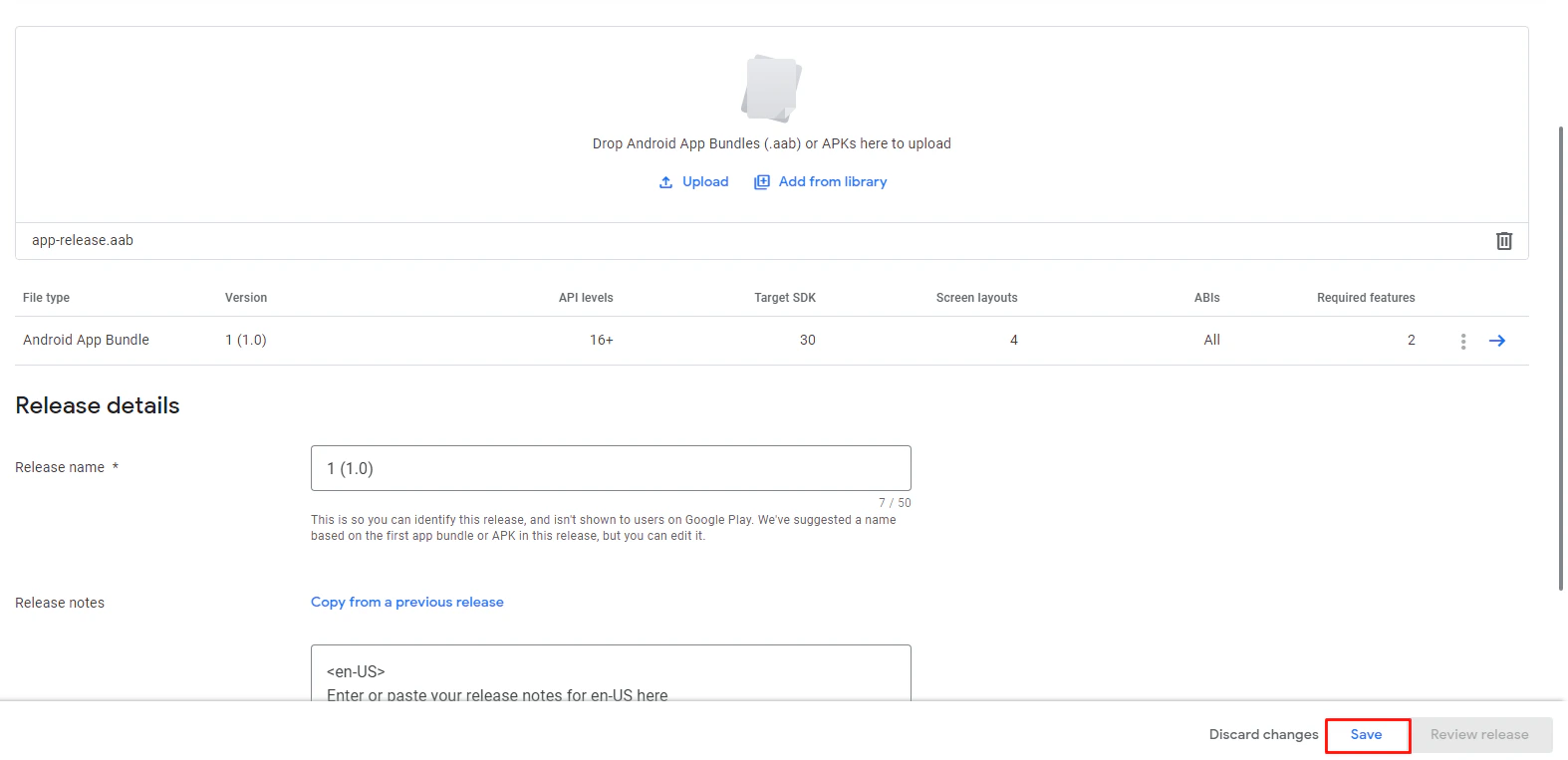Save the release draft
This screenshot has height=760, width=1568.
click(1367, 735)
